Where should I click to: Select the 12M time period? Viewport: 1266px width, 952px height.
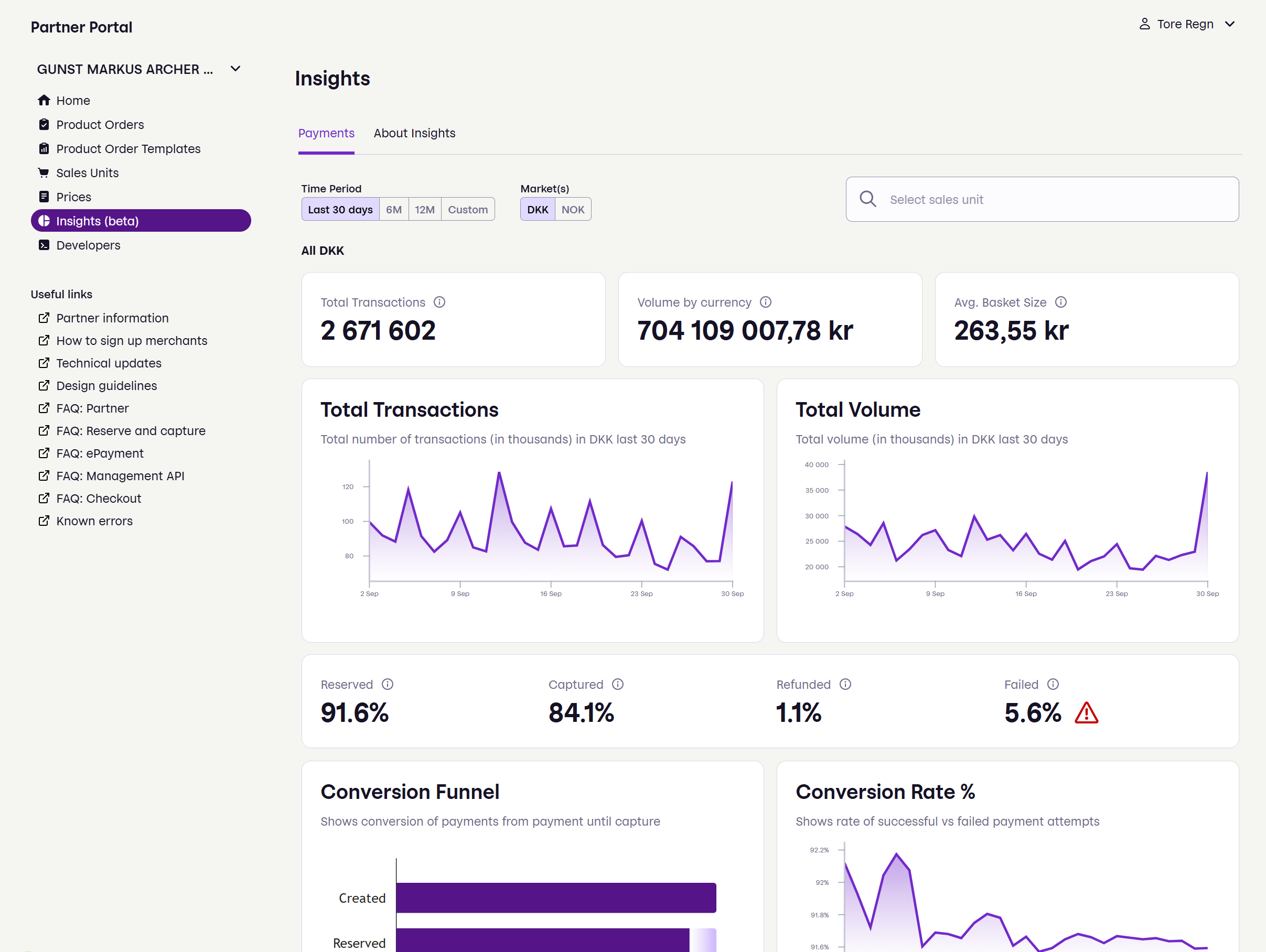tap(424, 209)
